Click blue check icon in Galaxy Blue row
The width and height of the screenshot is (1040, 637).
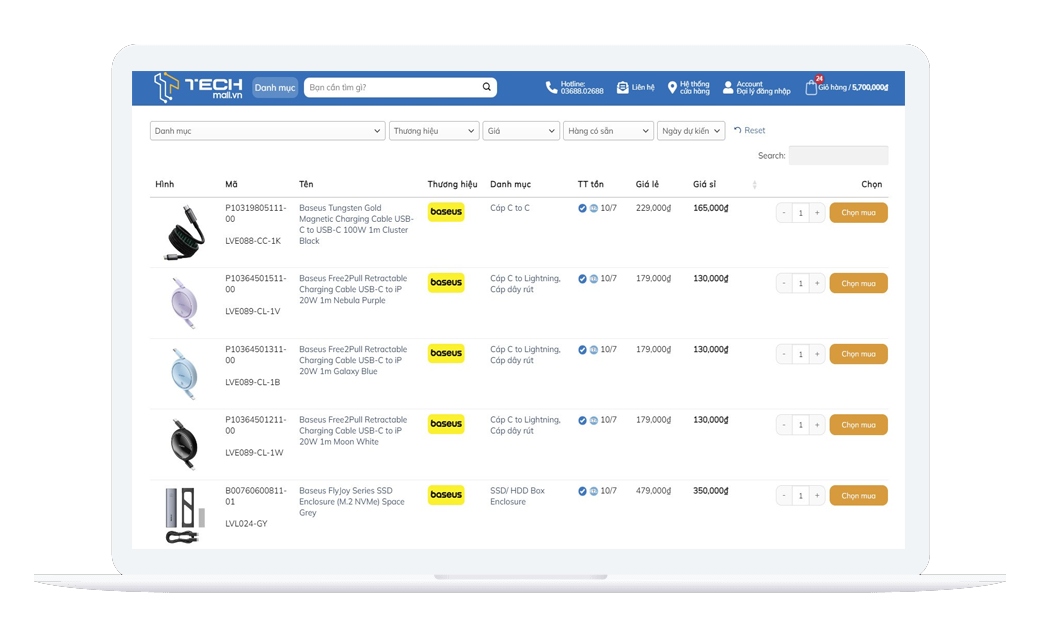(x=582, y=350)
